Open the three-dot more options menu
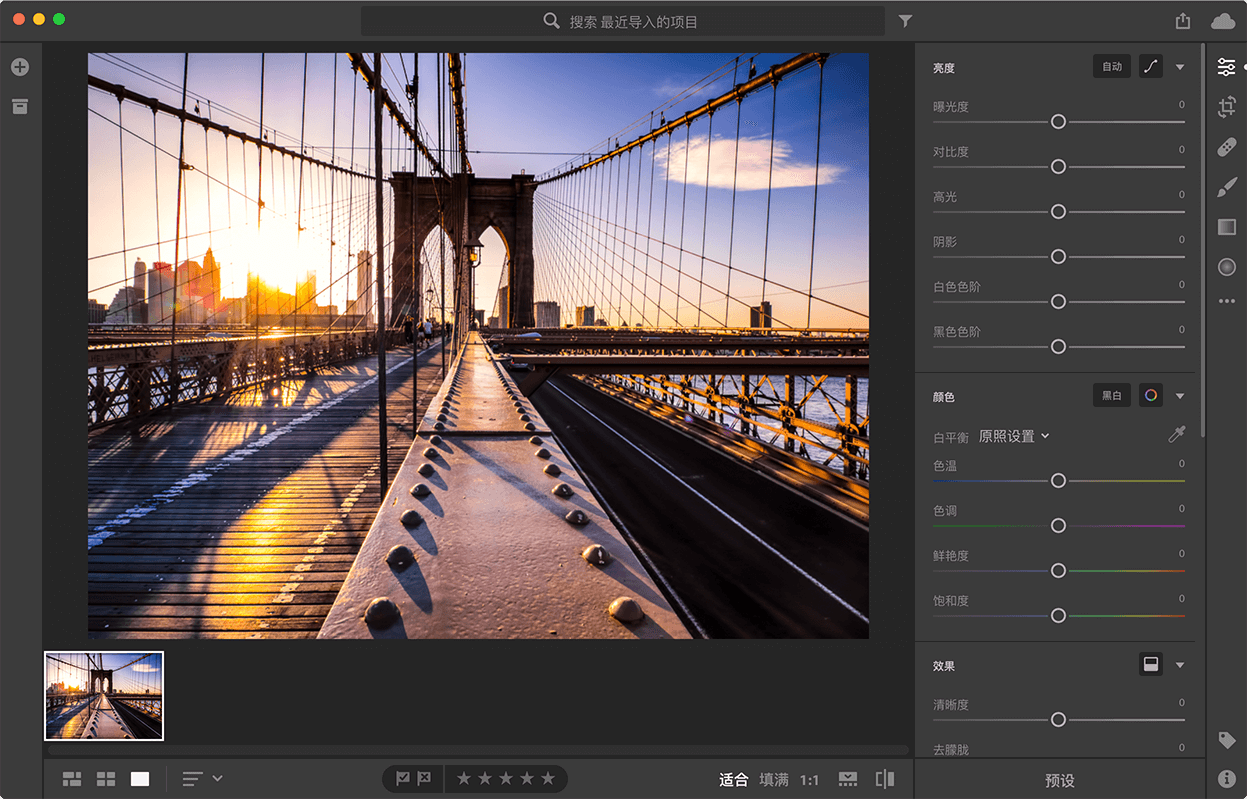The height and width of the screenshot is (799, 1247). (x=1227, y=301)
